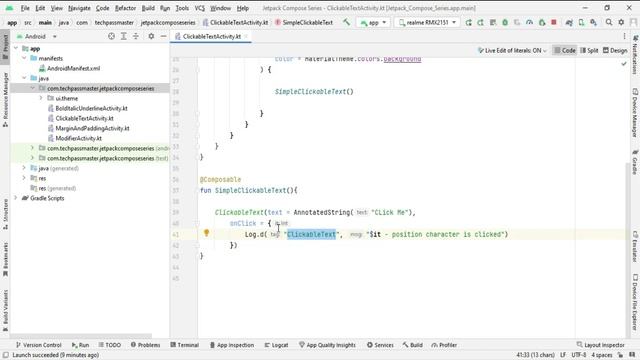Open Notifications side panel
Screen dimensions: 640x360
(x=635, y=54)
